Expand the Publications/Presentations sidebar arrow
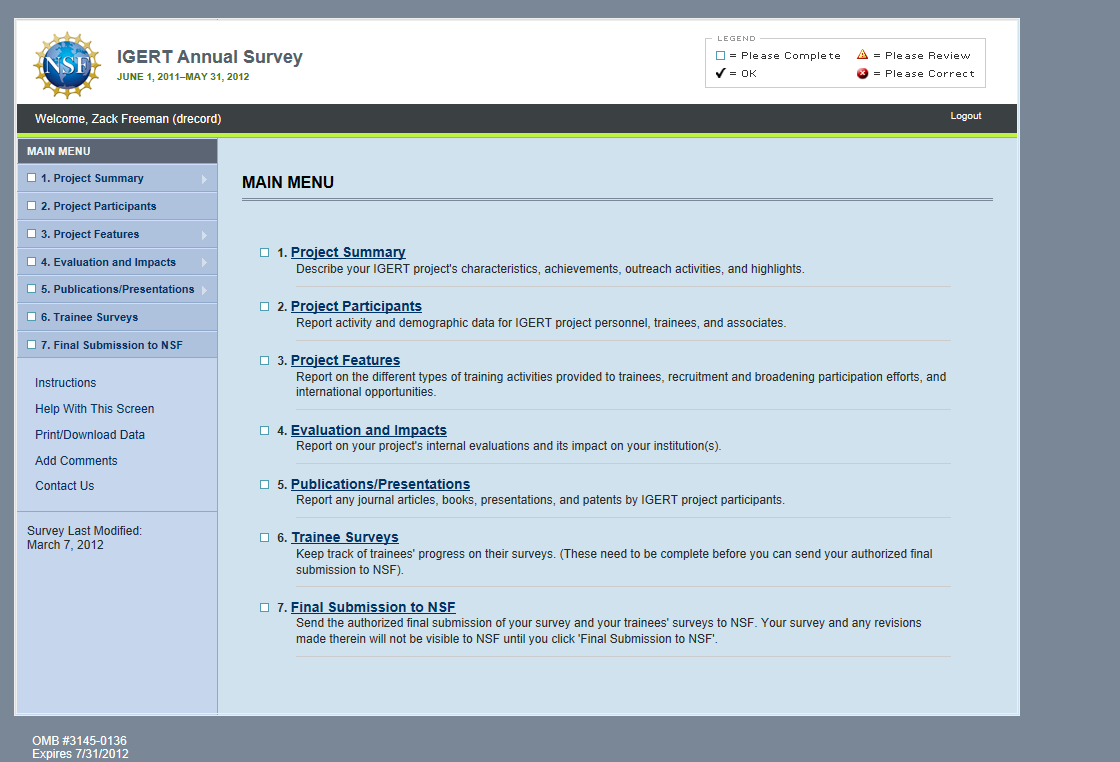This screenshot has width=1120, height=762. pyautogui.click(x=204, y=290)
